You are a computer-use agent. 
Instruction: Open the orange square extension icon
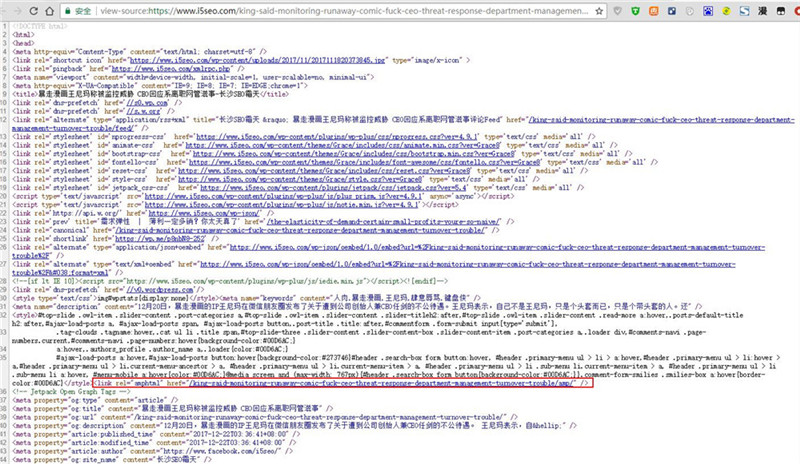coord(654,11)
